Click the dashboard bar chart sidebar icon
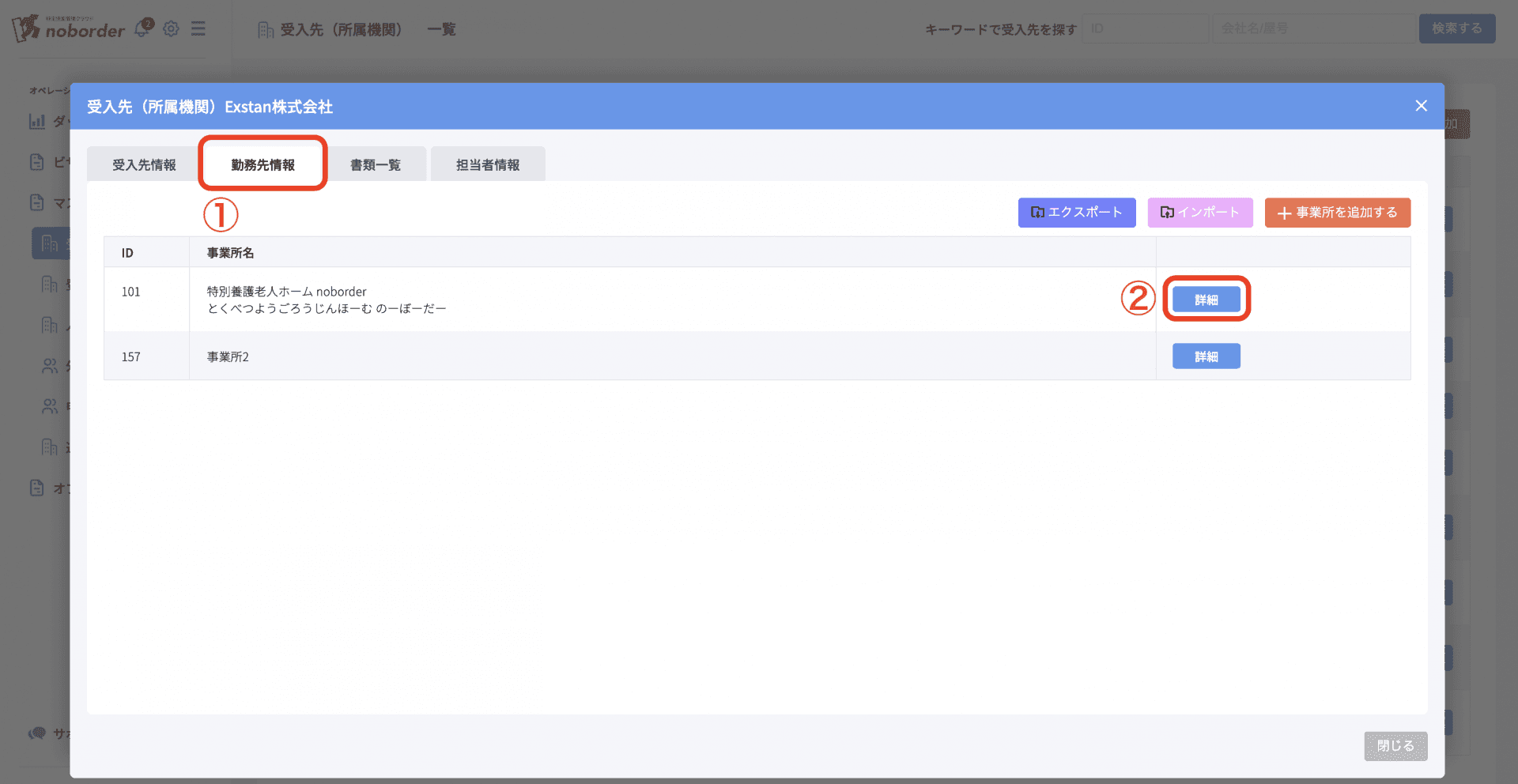This screenshot has width=1518, height=784. [37, 122]
